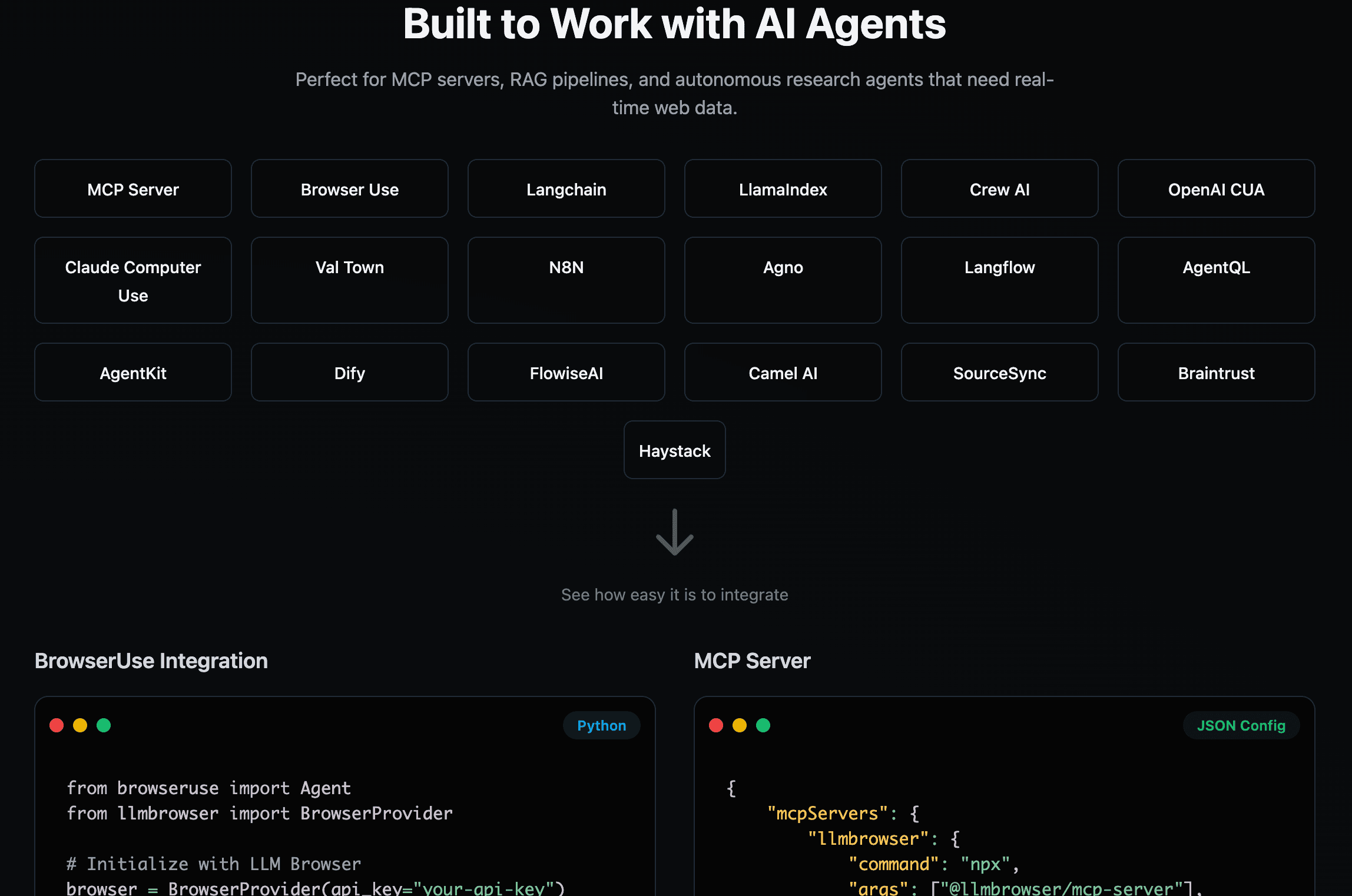This screenshot has width=1352, height=896.
Task: Click 'See how easy it is to integrate' text
Action: click(x=675, y=595)
